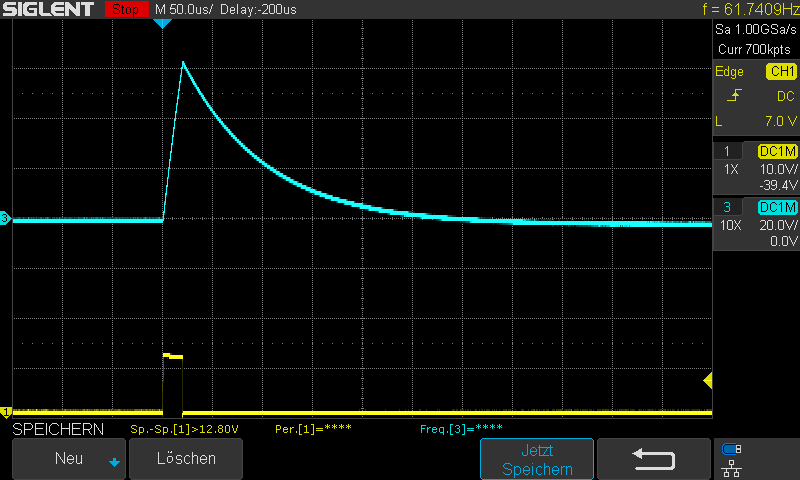Click the cyan DC1M badge of channel 3
The image size is (800, 480).
778,207
